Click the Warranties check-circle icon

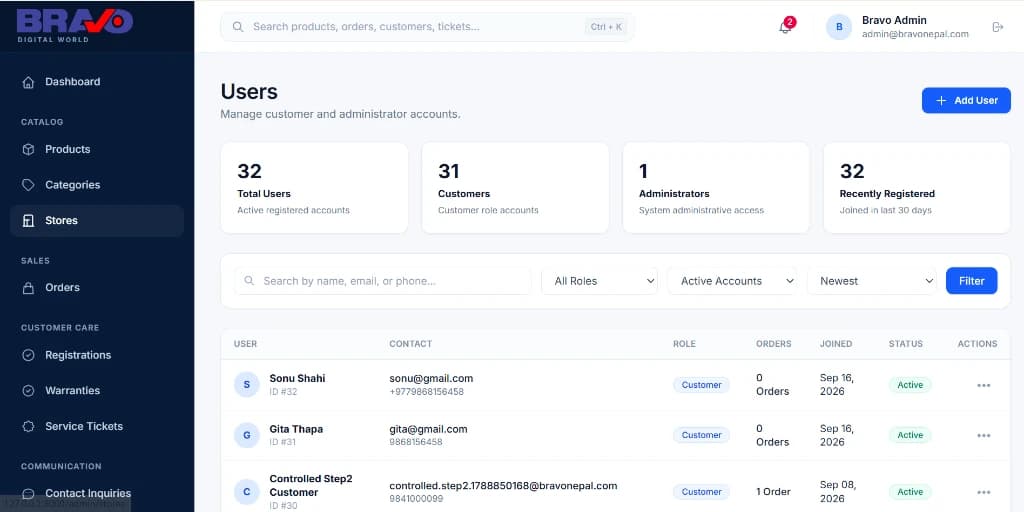28,391
